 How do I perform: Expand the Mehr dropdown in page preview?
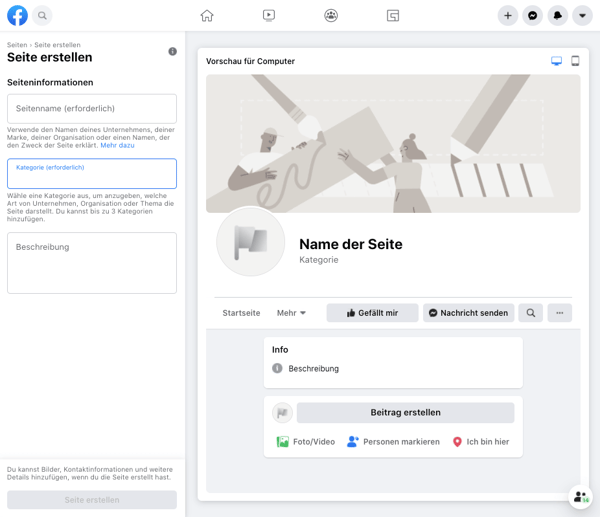point(291,313)
